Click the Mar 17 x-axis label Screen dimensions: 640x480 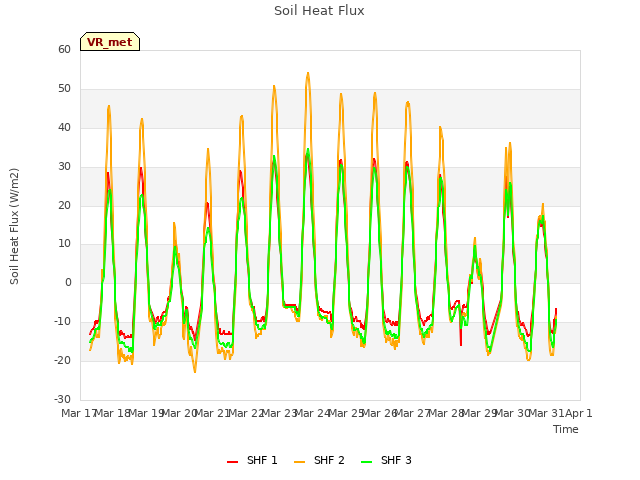coord(79,413)
